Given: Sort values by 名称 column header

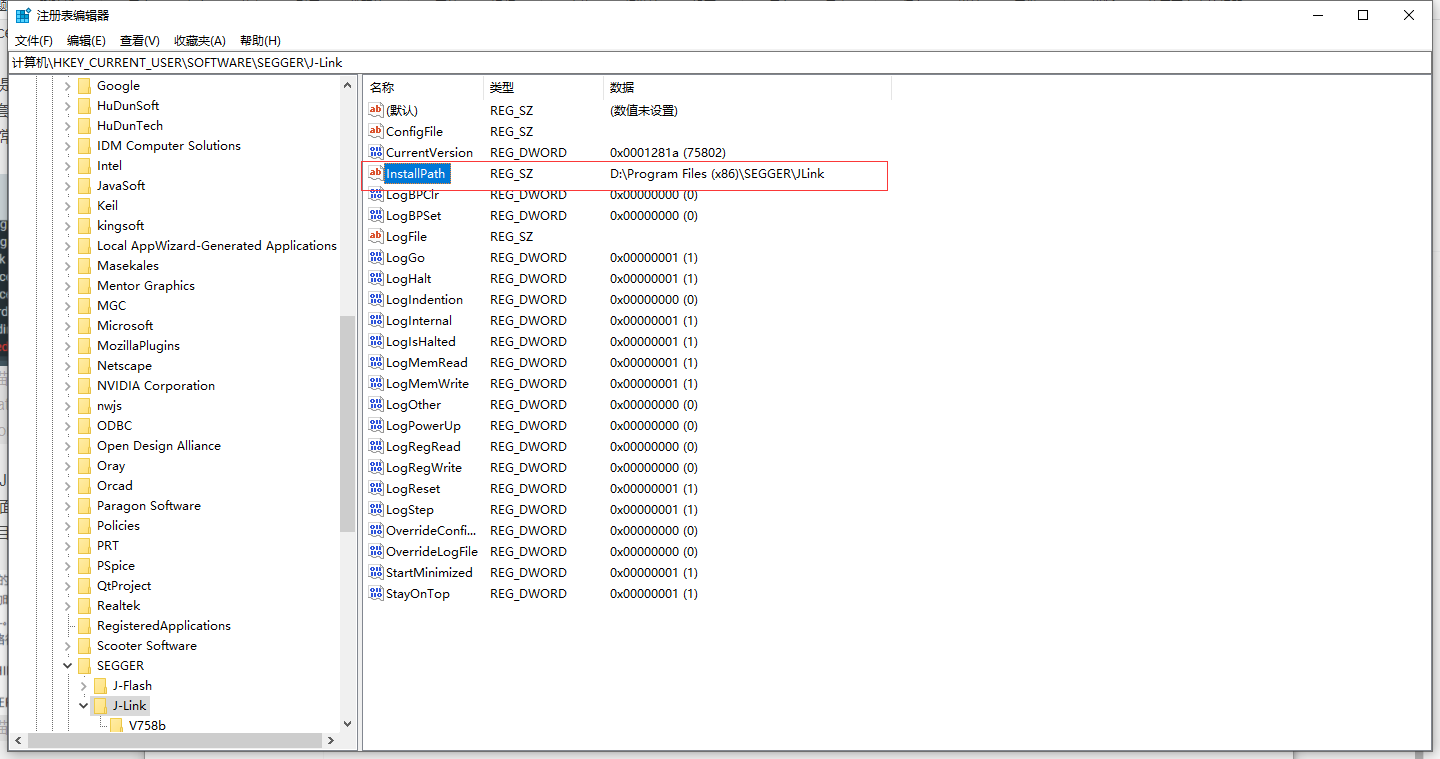Looking at the screenshot, I should point(423,88).
